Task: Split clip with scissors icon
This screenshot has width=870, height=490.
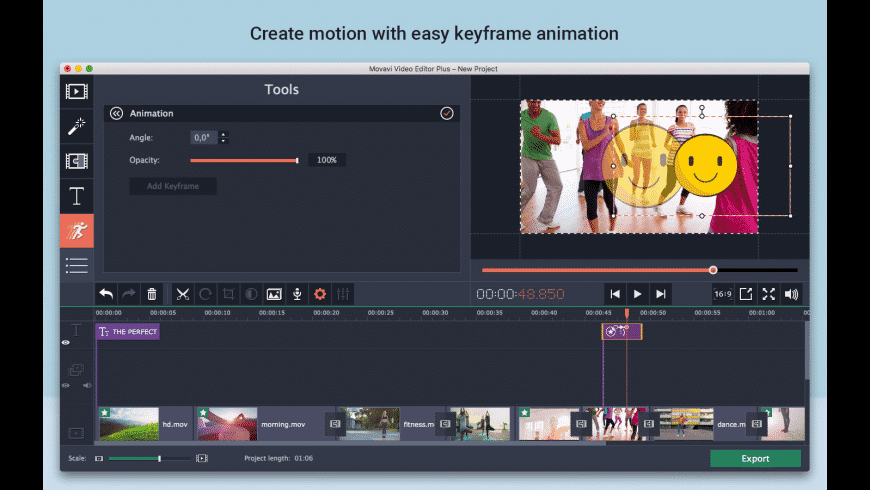Action: (x=183, y=294)
